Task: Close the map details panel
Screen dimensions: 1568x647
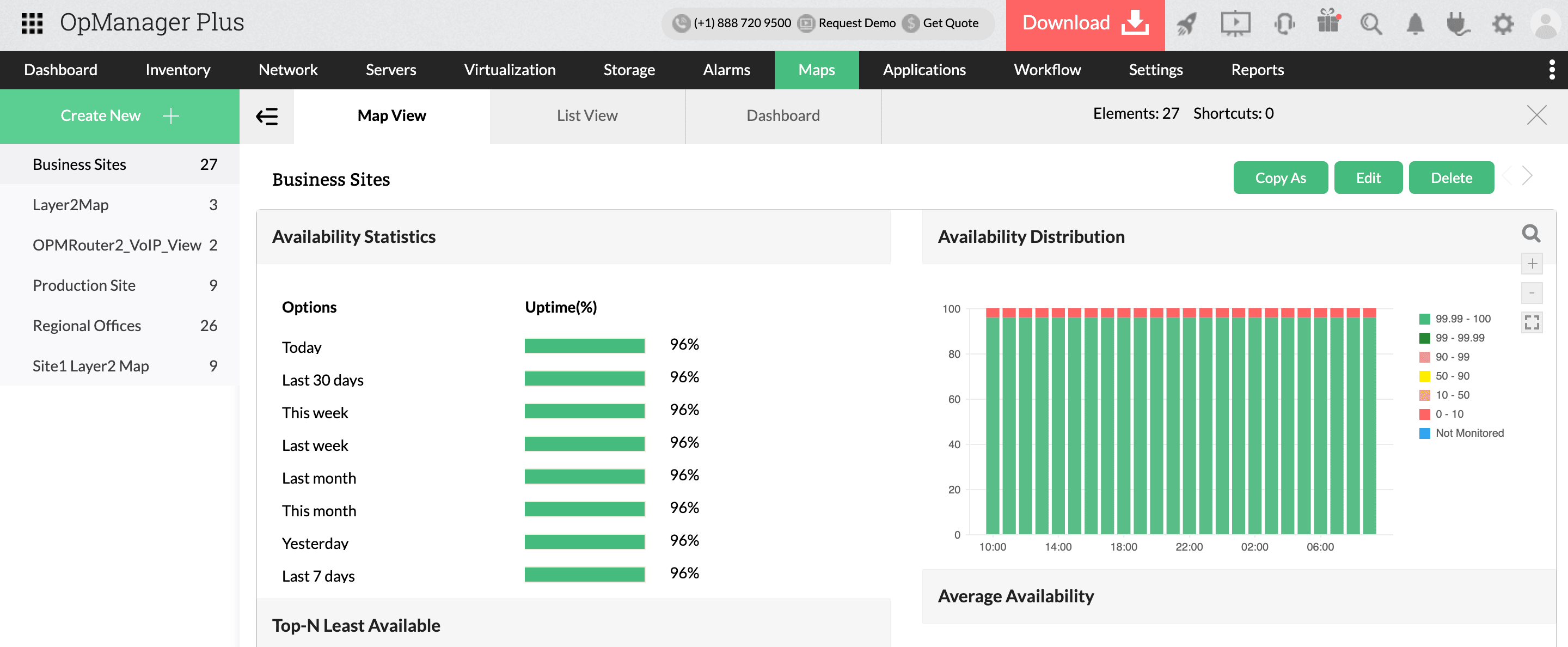Action: (1536, 114)
